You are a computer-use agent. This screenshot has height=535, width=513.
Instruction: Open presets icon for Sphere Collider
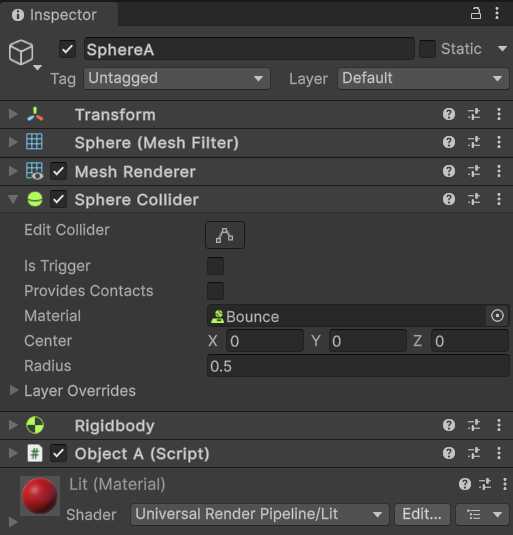(x=474, y=199)
